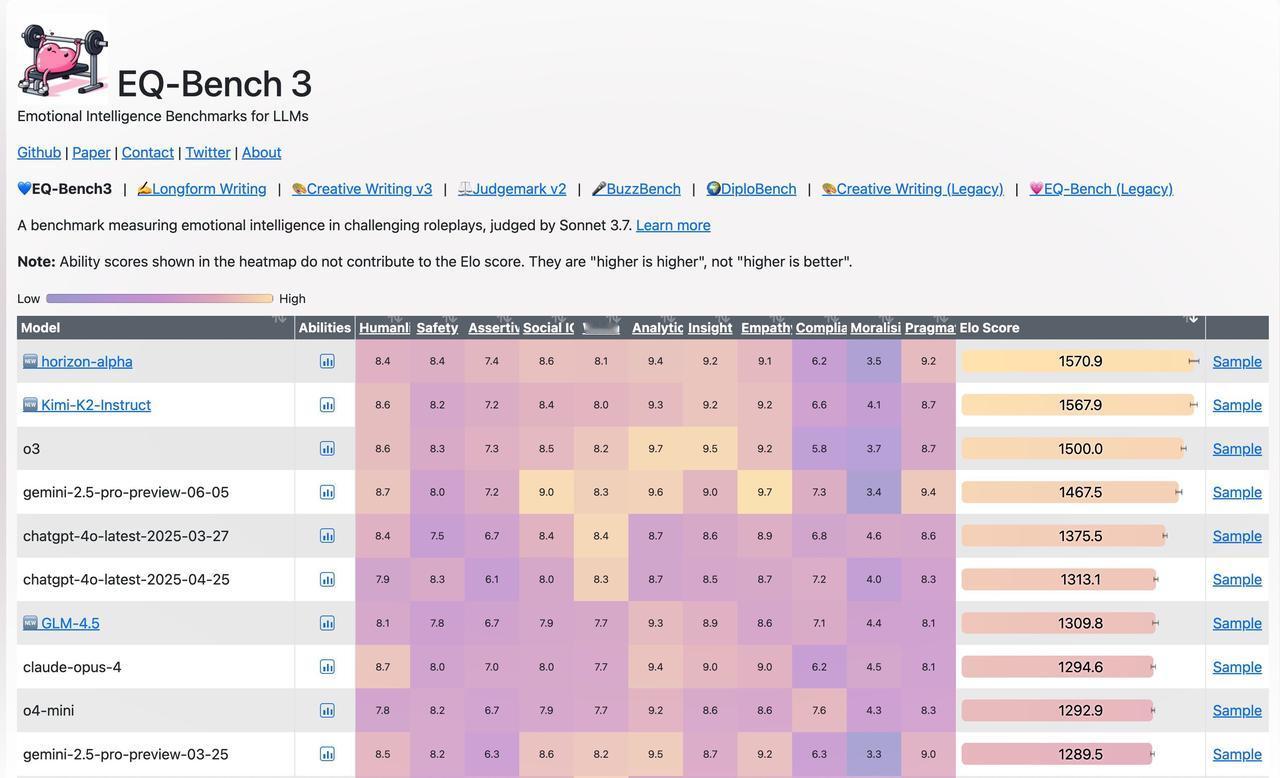Open the Paper link
This screenshot has width=1280, height=778.
(x=91, y=152)
